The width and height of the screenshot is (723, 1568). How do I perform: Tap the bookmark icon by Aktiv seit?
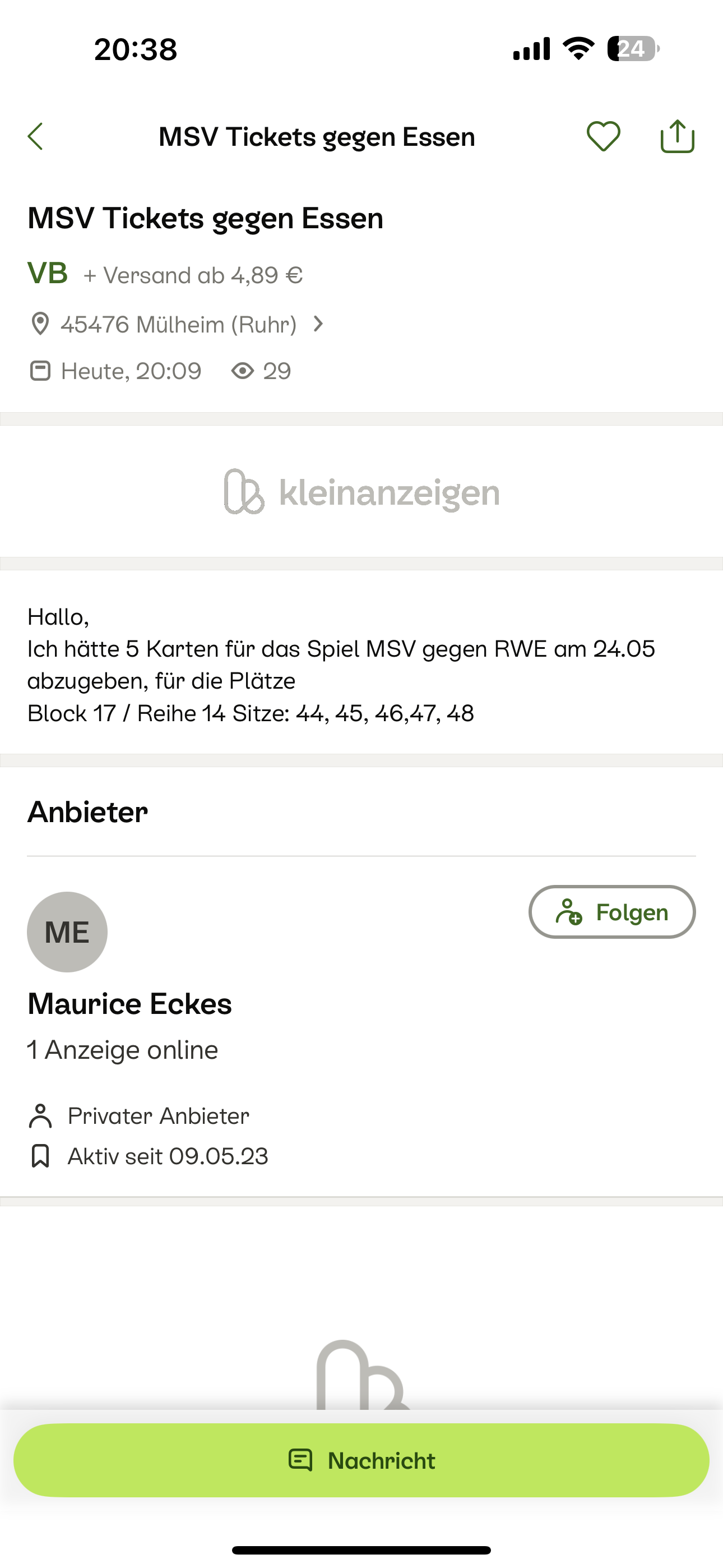tap(40, 1156)
